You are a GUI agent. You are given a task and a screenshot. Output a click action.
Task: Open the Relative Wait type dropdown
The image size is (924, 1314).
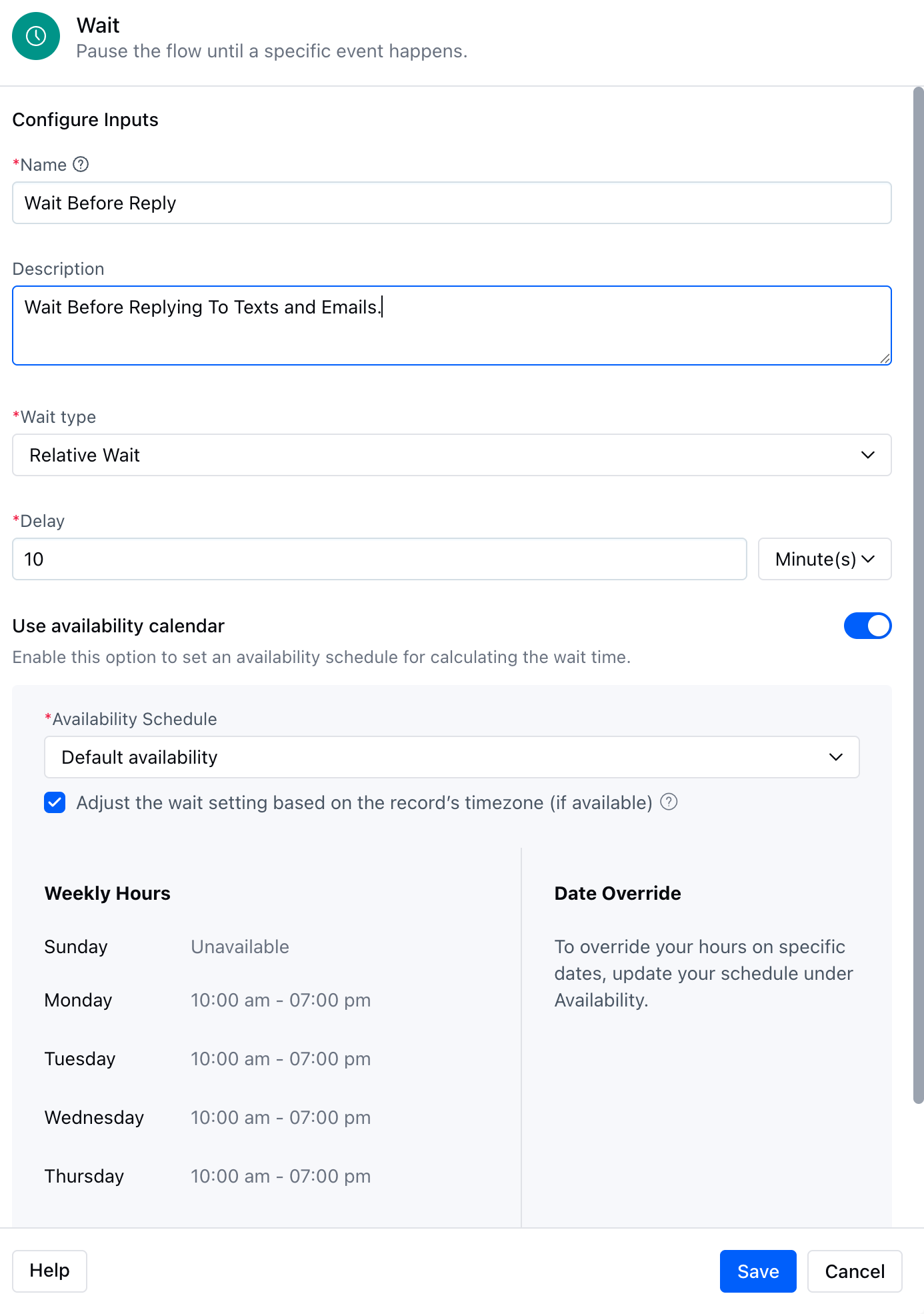pos(451,455)
